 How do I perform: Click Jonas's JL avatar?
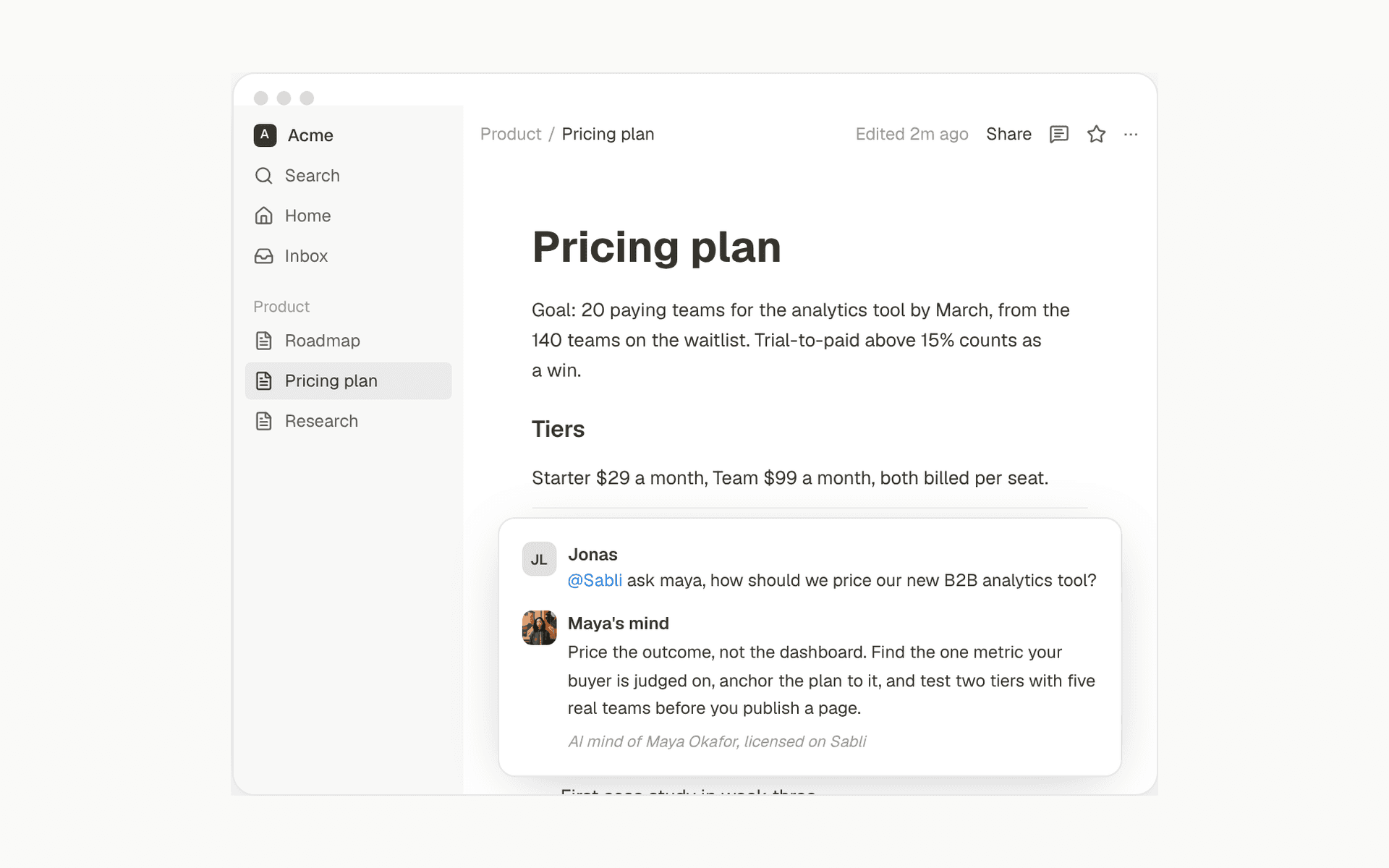(x=540, y=559)
